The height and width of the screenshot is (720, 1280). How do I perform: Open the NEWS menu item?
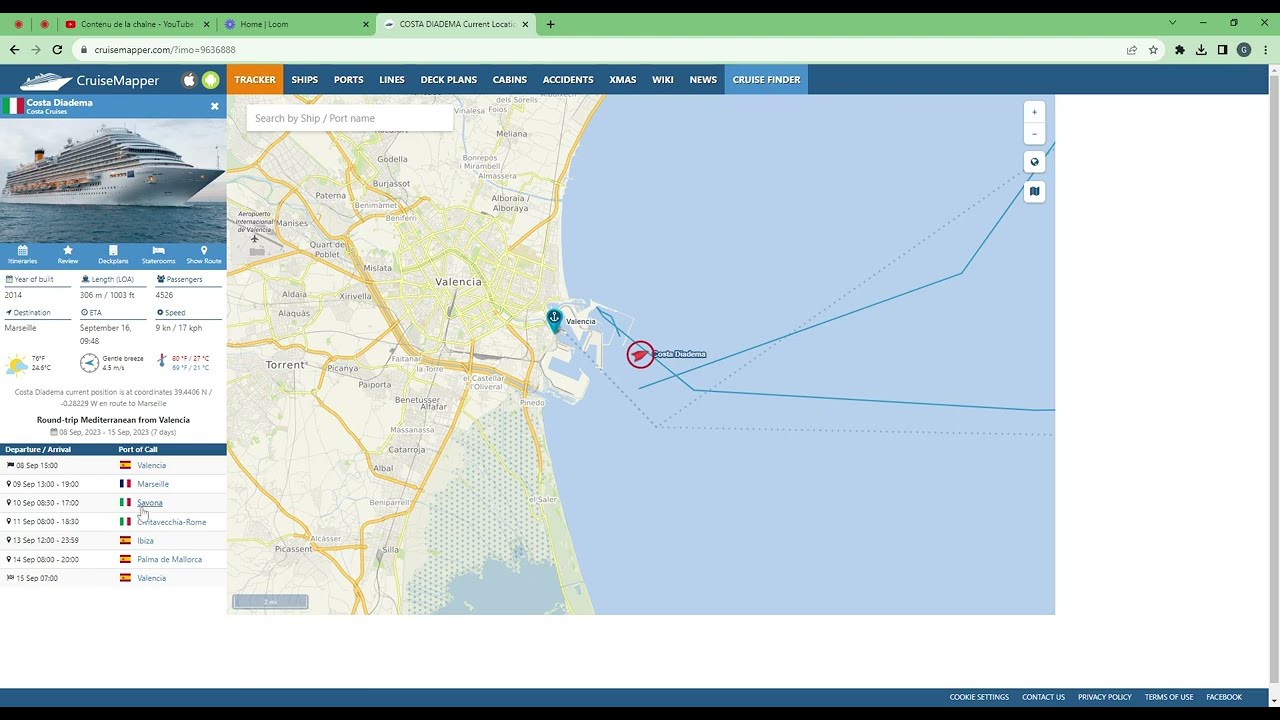[x=703, y=80]
